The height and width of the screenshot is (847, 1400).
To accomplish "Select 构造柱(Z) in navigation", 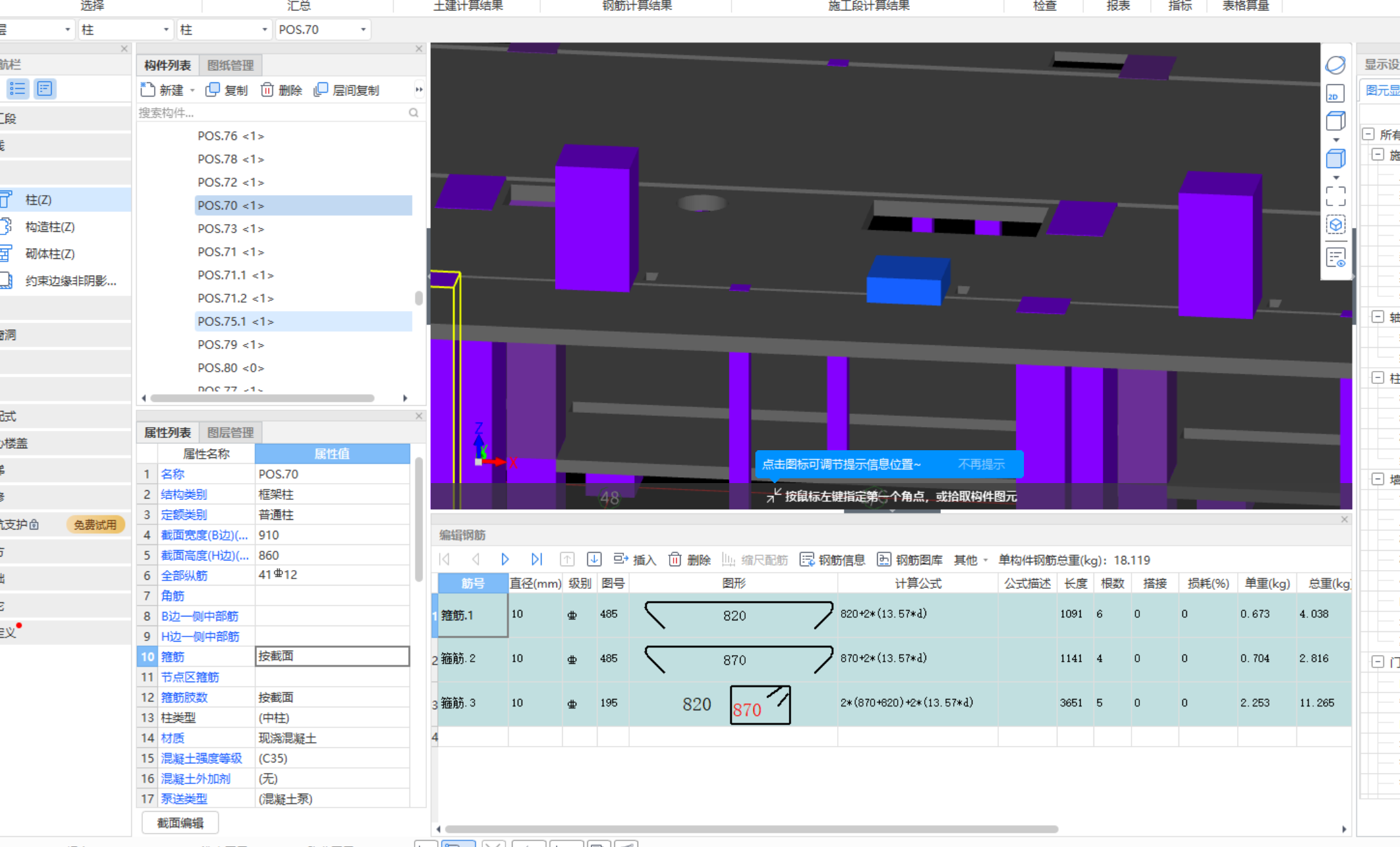I will click(x=50, y=227).
